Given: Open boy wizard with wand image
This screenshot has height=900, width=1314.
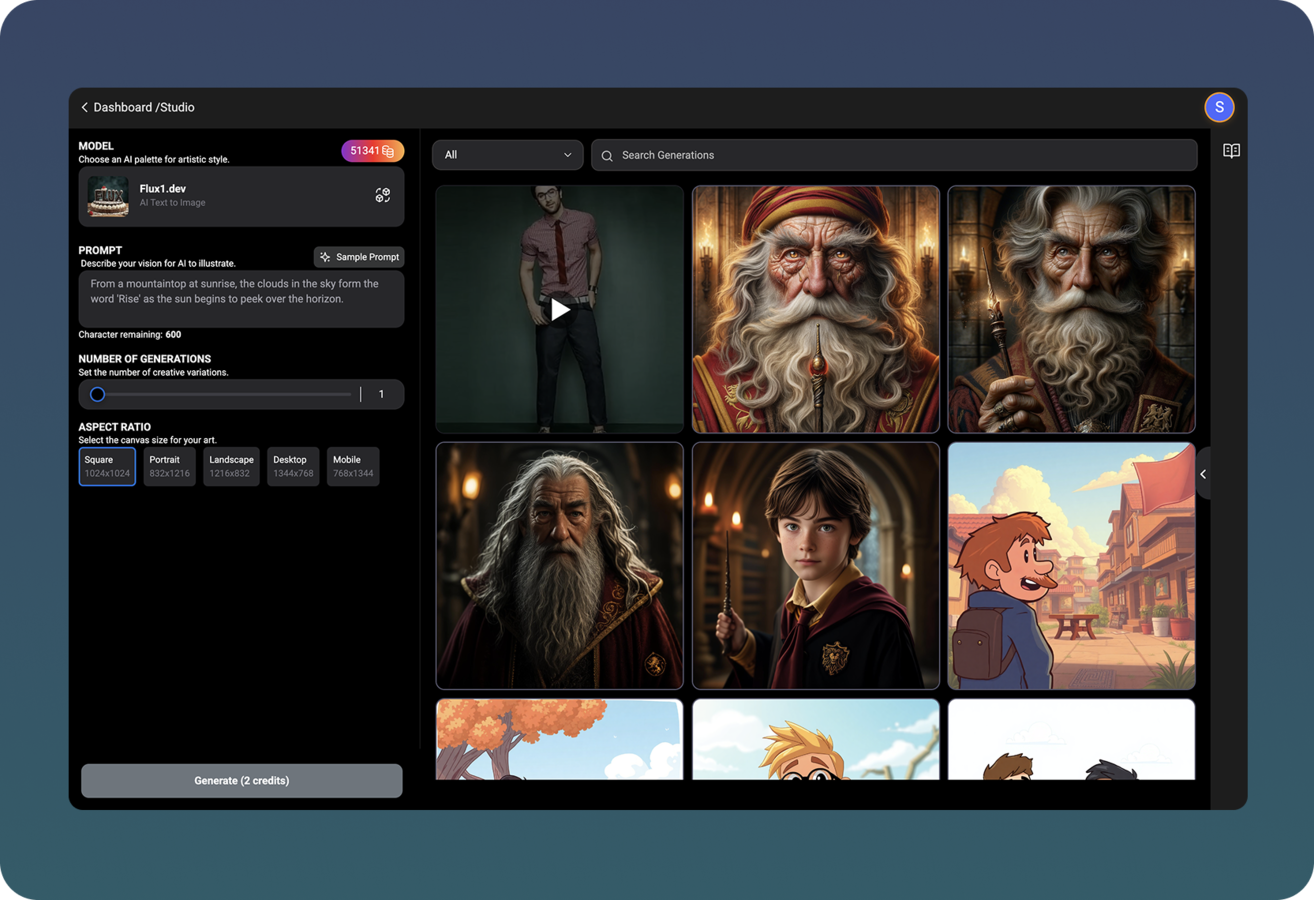Looking at the screenshot, I should [816, 566].
